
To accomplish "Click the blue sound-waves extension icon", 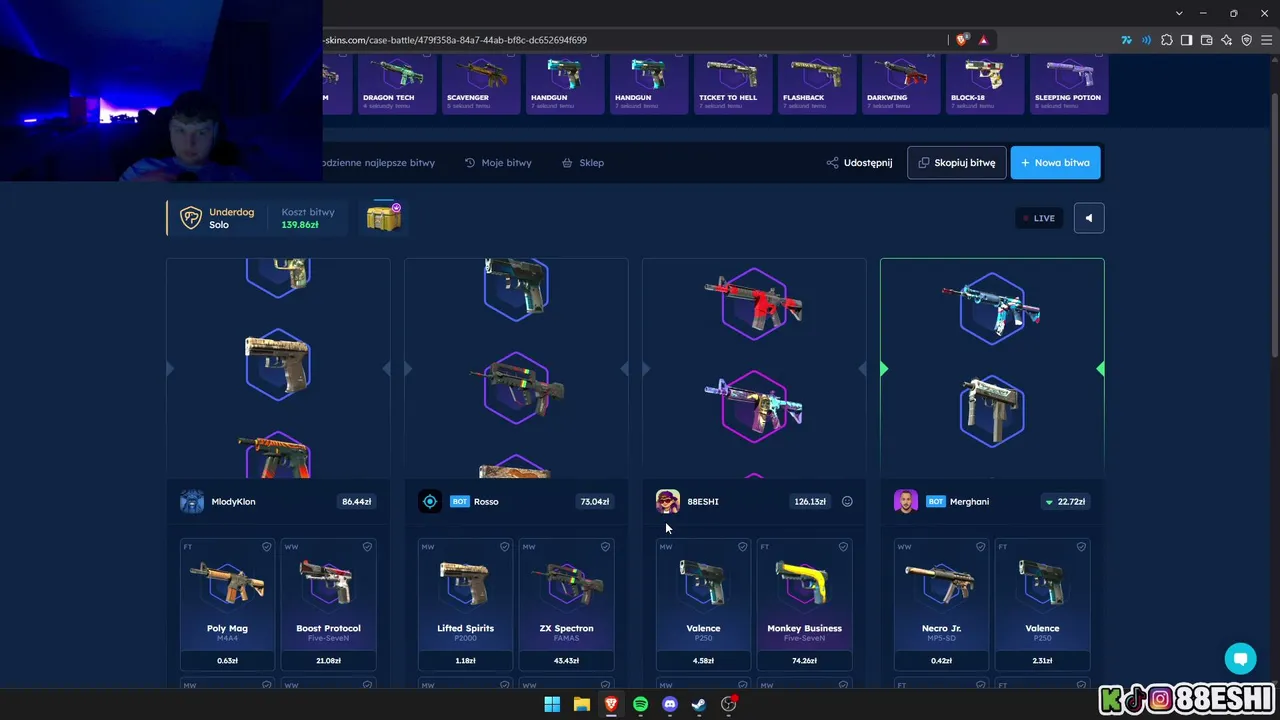I will tap(1146, 40).
